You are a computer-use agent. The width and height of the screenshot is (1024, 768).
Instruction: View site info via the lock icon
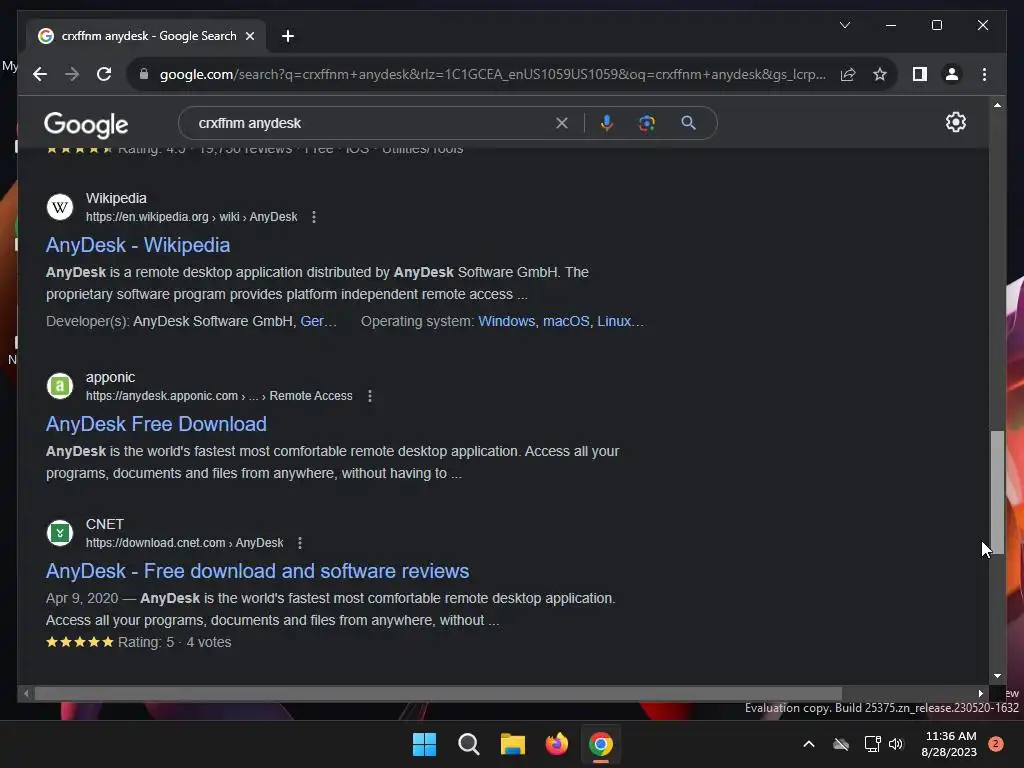pos(144,74)
